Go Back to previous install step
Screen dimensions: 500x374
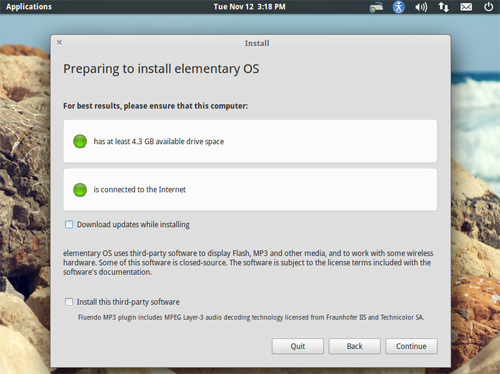(354, 346)
